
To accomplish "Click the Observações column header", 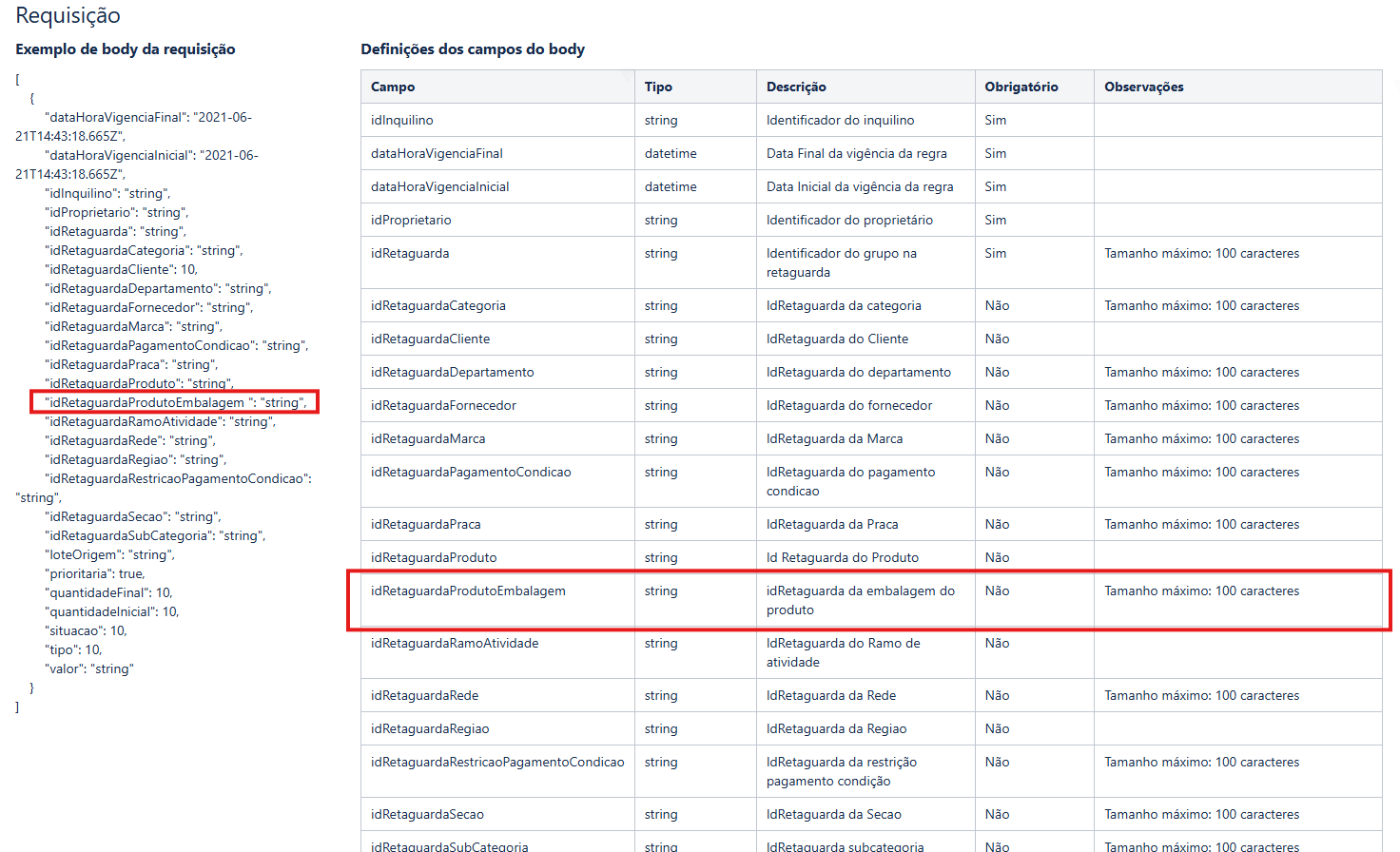I will 1143,87.
